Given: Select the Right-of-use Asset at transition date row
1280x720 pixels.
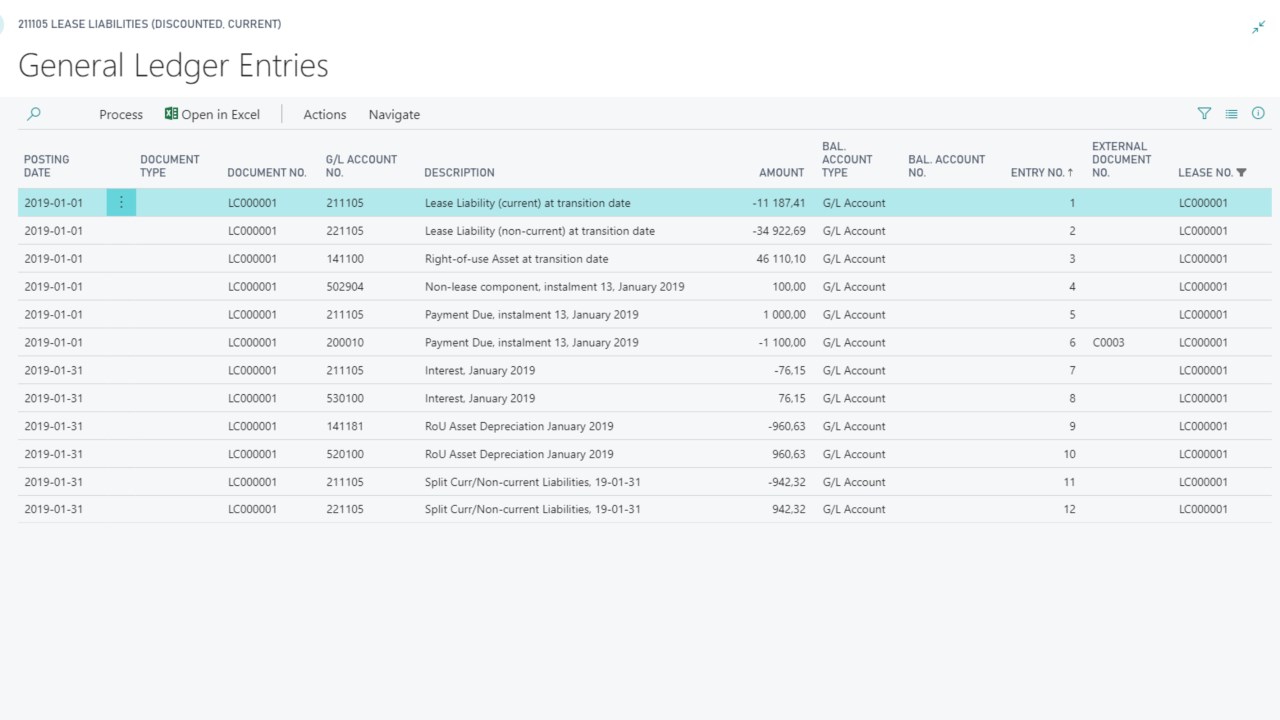Looking at the screenshot, I should pos(516,259).
